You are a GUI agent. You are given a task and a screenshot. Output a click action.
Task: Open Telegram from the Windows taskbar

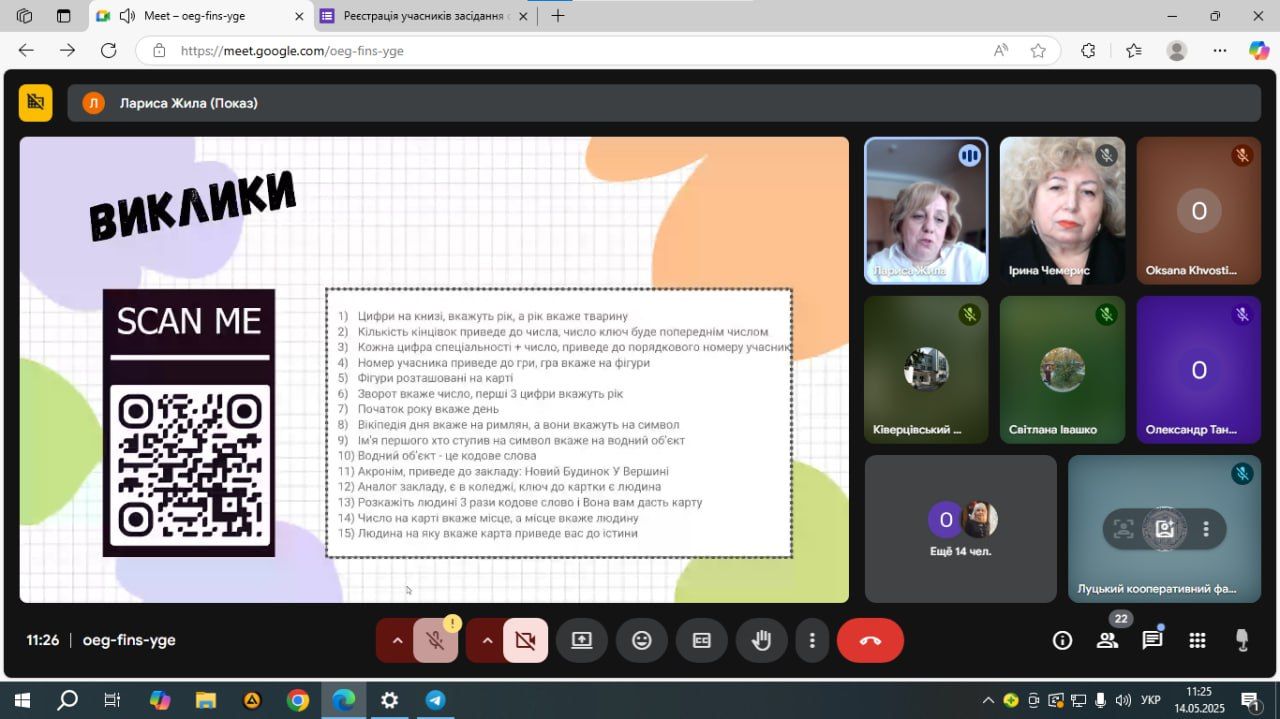(x=435, y=700)
